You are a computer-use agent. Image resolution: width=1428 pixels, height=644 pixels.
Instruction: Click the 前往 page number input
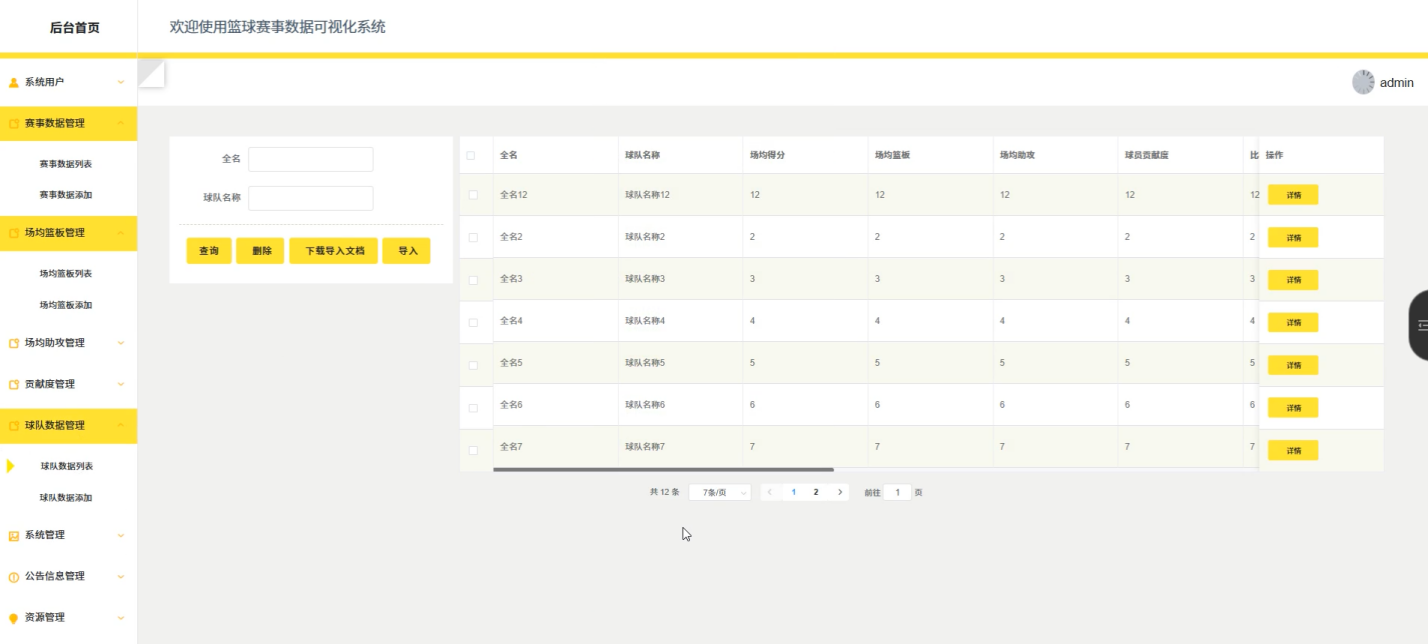897,492
